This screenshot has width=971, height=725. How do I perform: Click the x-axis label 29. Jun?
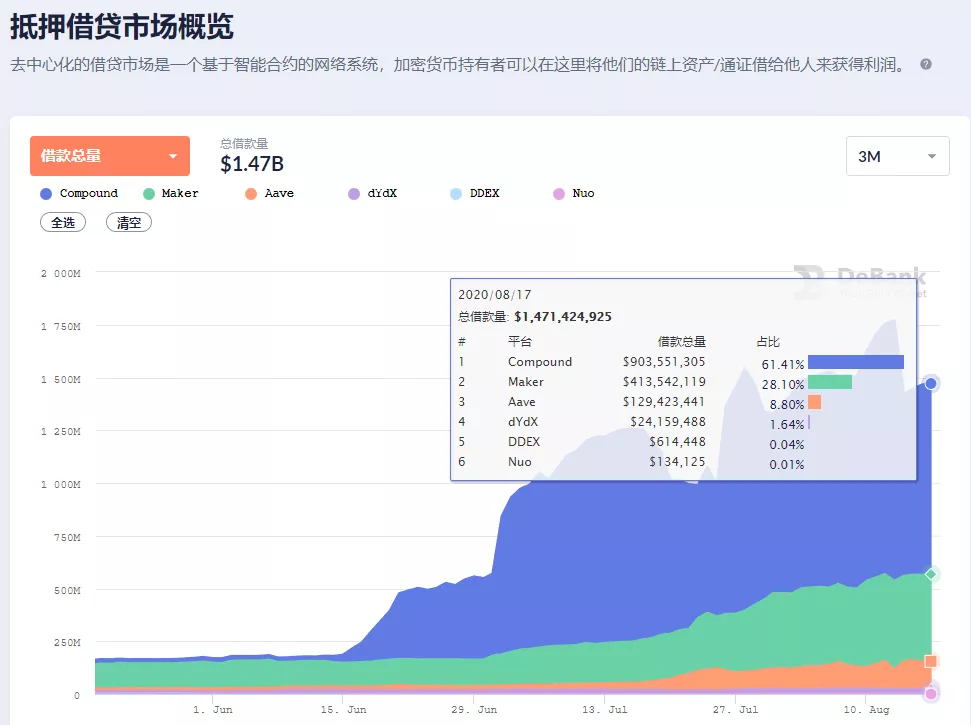(x=474, y=710)
